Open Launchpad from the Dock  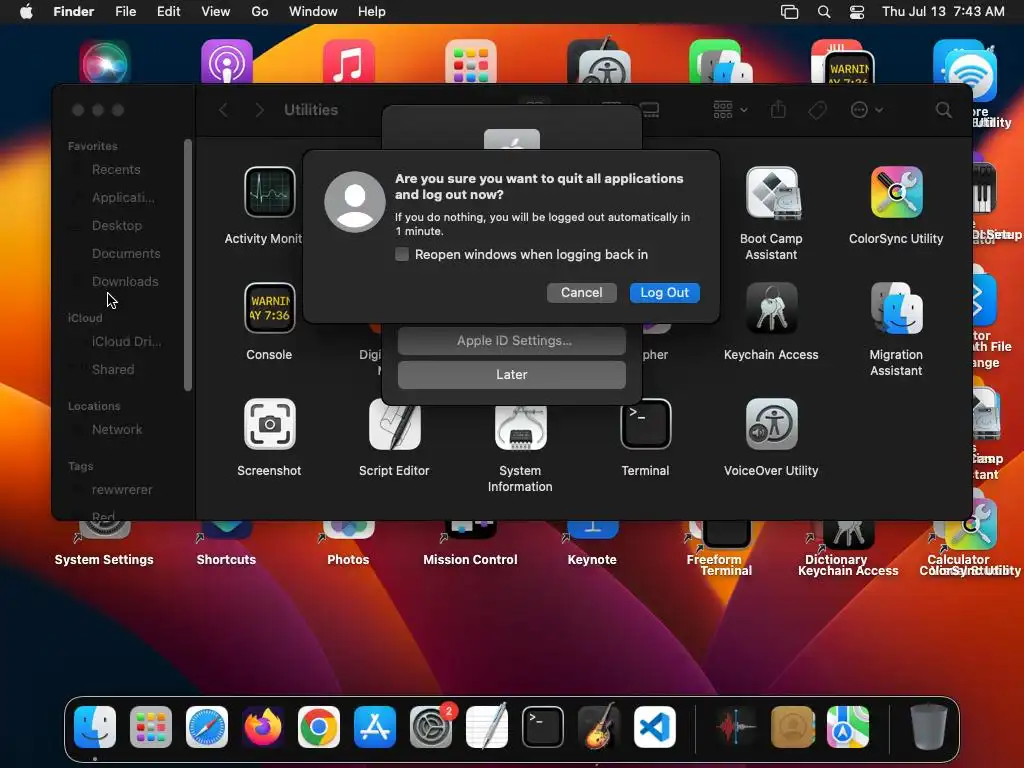click(x=151, y=727)
